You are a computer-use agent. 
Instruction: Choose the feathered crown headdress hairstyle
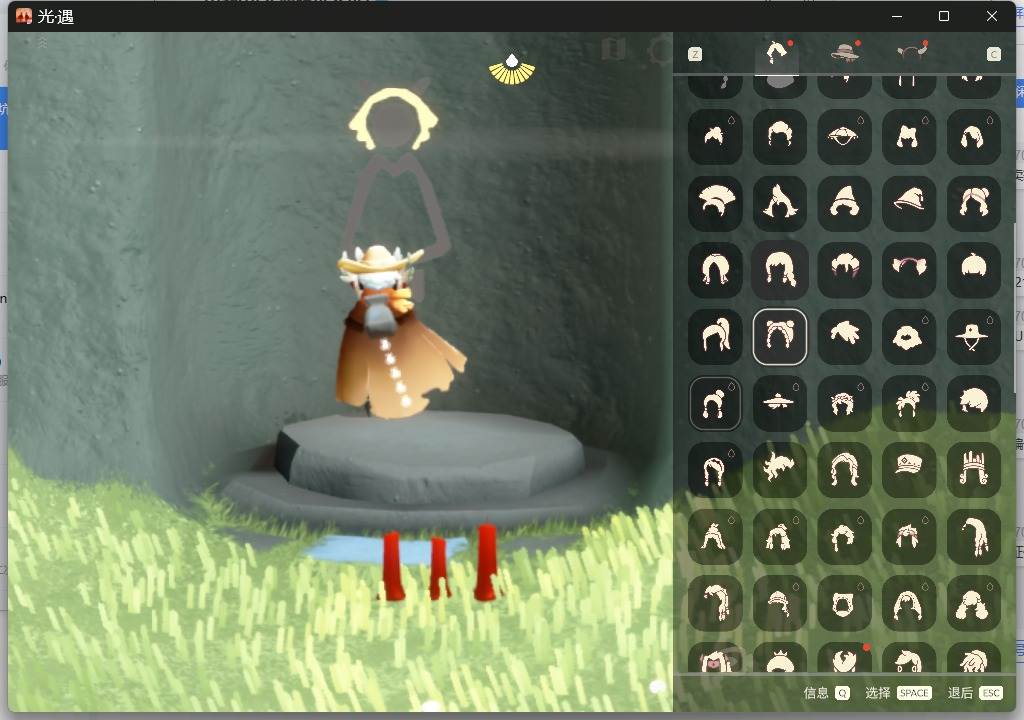(x=973, y=470)
